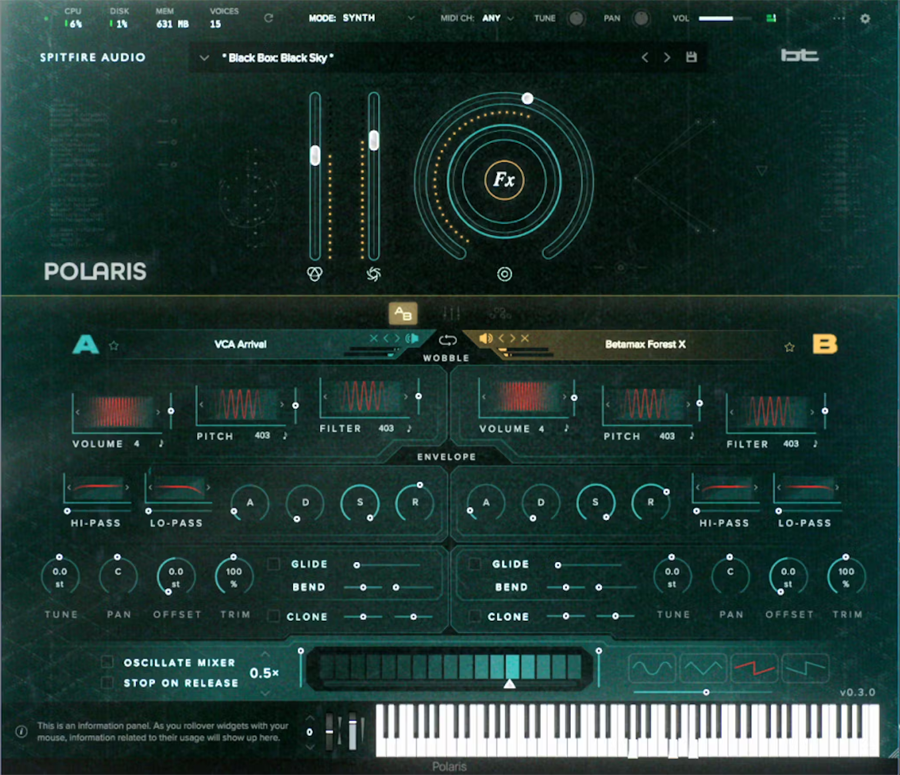900x775 pixels.
Task: Click the keyboard octave down arrow
Action: coord(310,746)
